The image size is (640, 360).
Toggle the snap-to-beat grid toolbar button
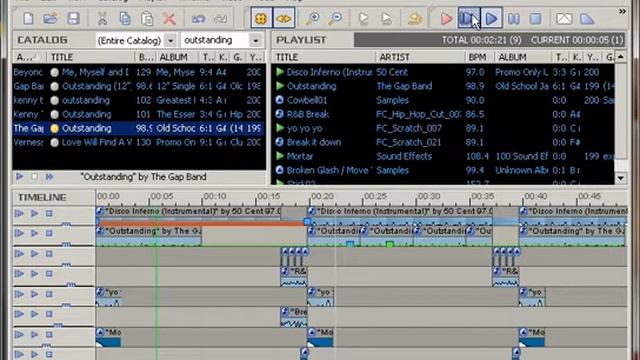click(x=261, y=18)
